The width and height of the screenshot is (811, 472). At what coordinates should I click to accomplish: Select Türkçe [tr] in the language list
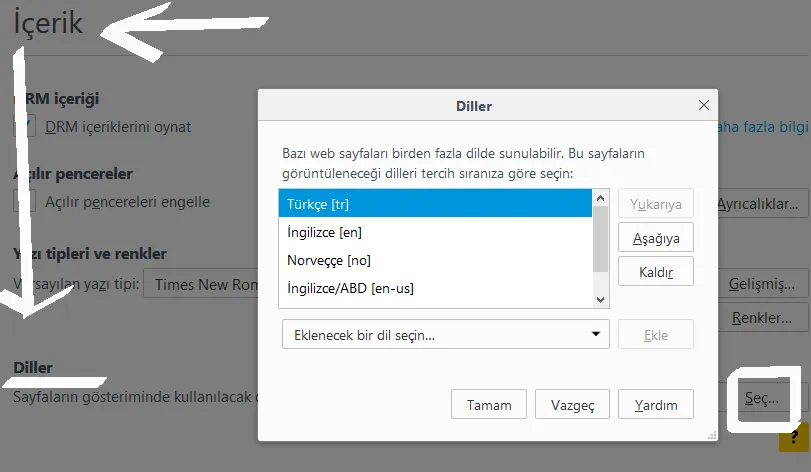[435, 204]
